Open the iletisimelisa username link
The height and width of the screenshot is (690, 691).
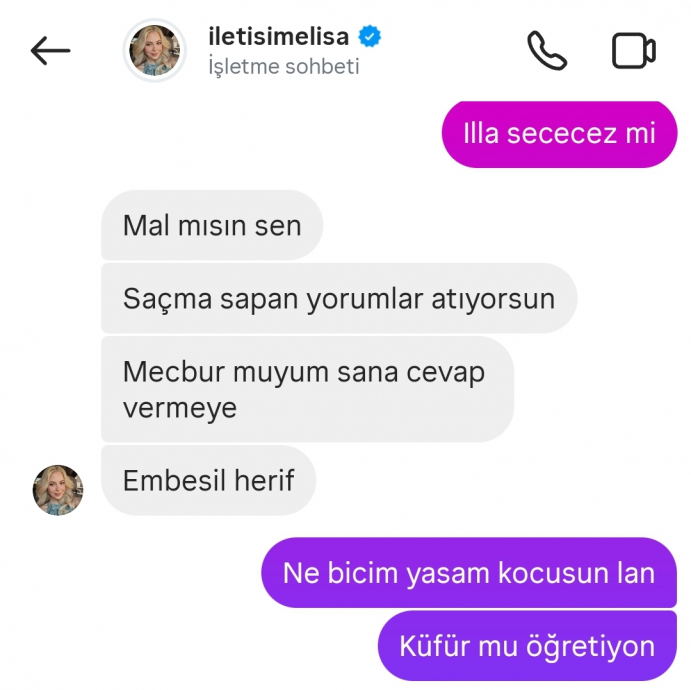point(279,36)
